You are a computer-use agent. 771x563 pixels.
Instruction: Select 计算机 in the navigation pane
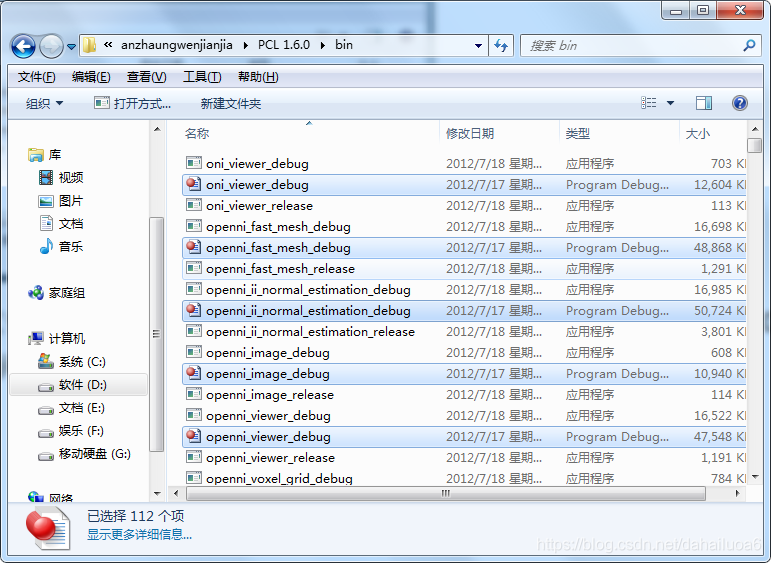tap(57, 338)
